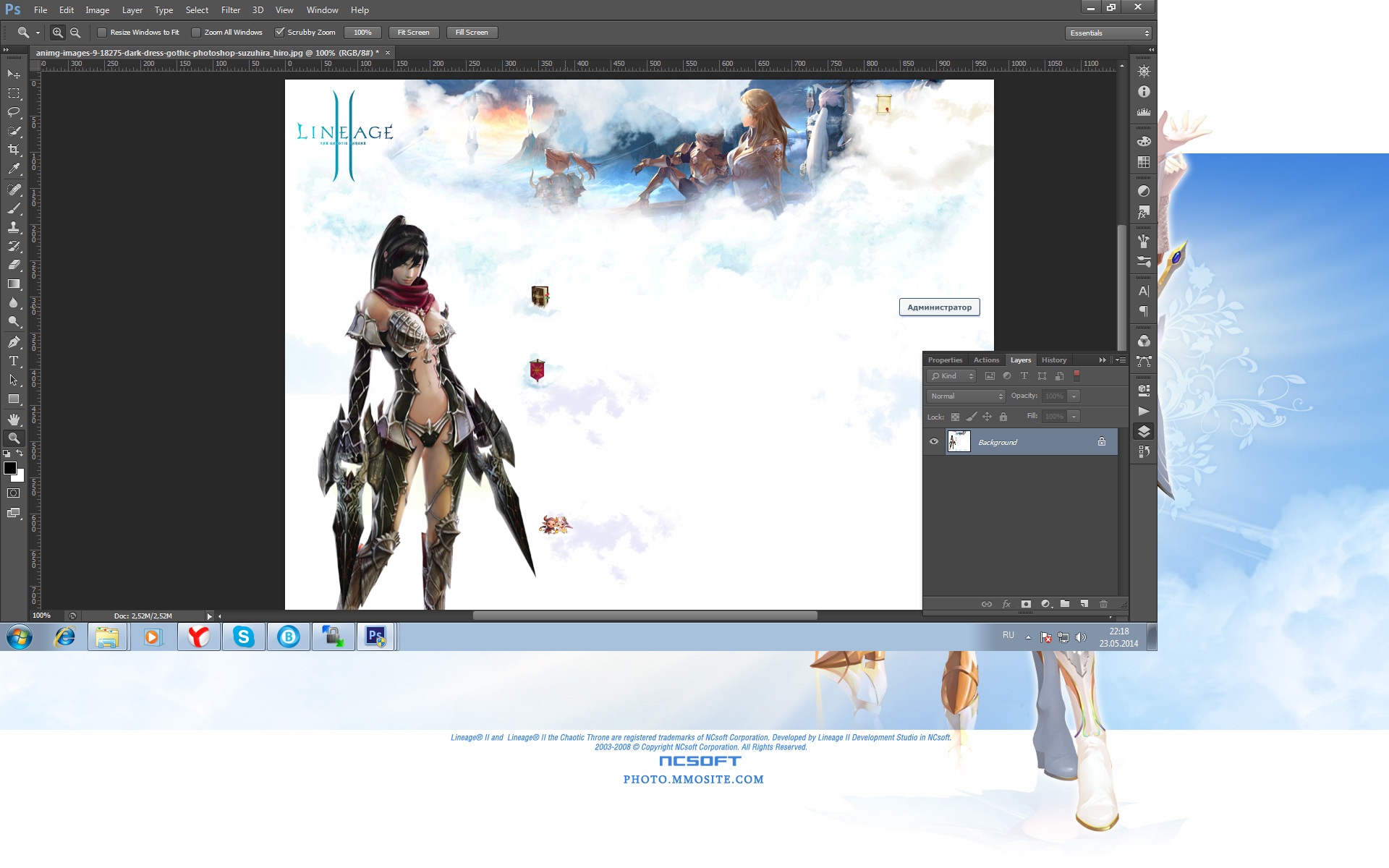Open the Kind layer filter dropdown
The height and width of the screenshot is (868, 1389).
pos(951,376)
